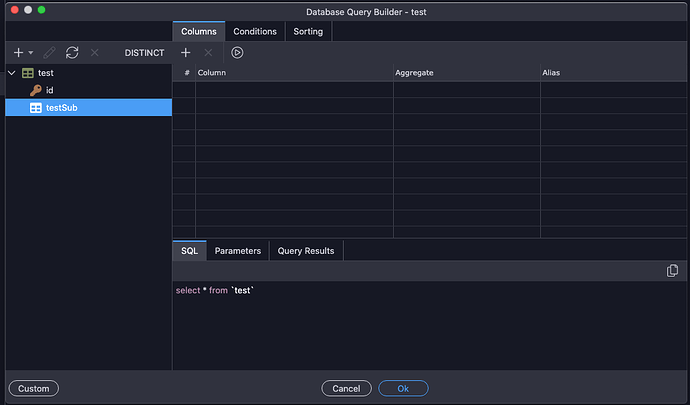Click the Aggregate column header
Viewport: 690px width, 405px height.
tap(466, 73)
